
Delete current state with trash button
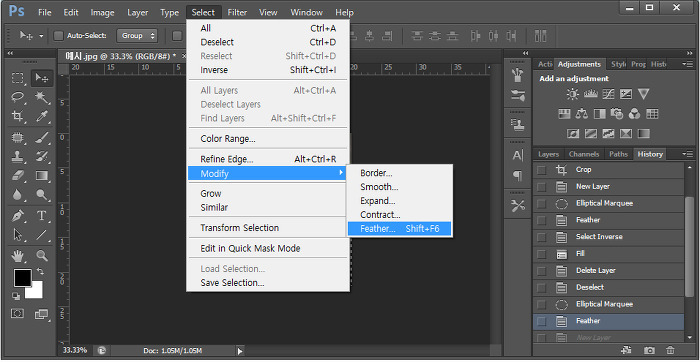pos(670,350)
